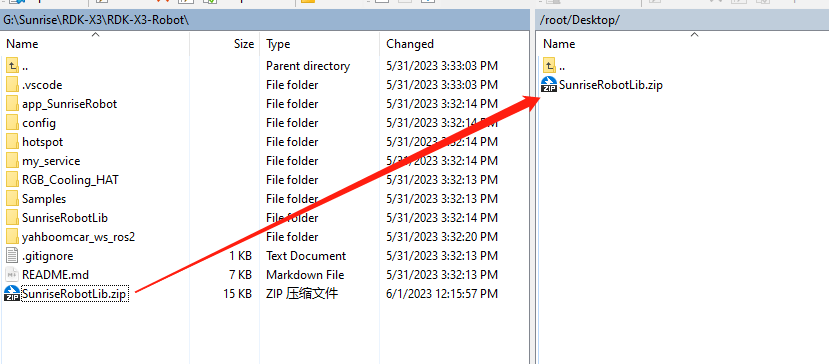This screenshot has width=829, height=364.
Task: Click the remote SunriseRobotLib.zip ZIP icon
Action: click(550, 85)
